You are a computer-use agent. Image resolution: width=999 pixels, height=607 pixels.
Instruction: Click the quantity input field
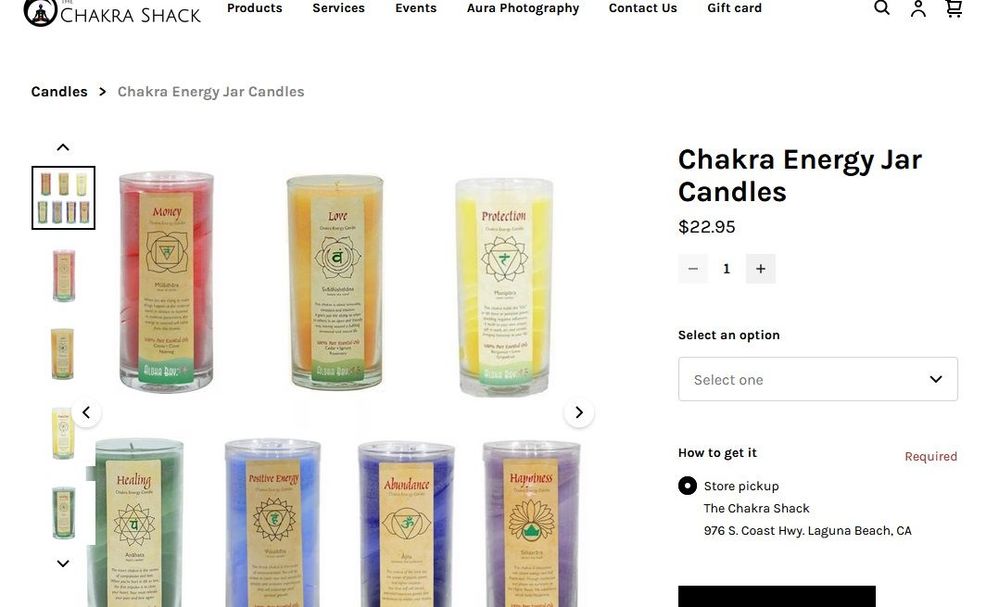pos(726,269)
